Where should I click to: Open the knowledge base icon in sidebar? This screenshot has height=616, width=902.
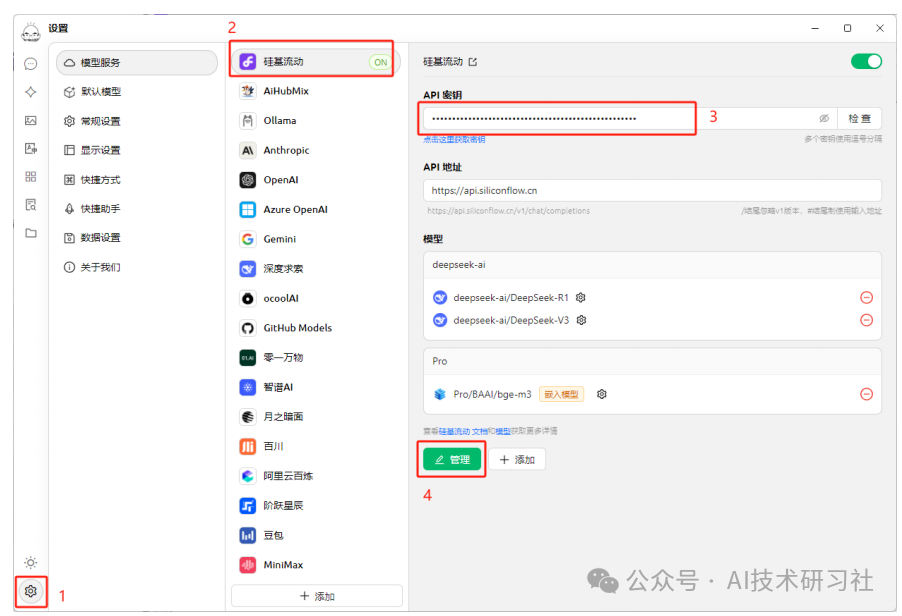tap(30, 205)
